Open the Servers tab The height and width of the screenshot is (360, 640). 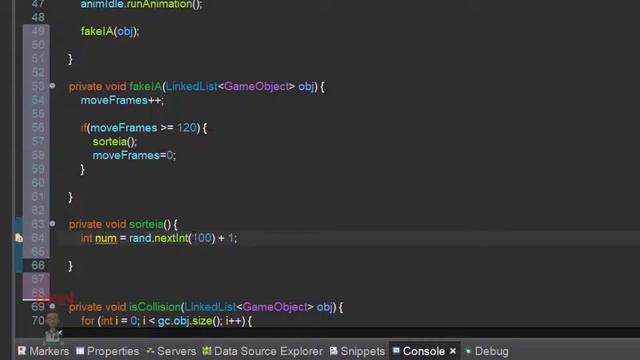pyautogui.click(x=171, y=351)
